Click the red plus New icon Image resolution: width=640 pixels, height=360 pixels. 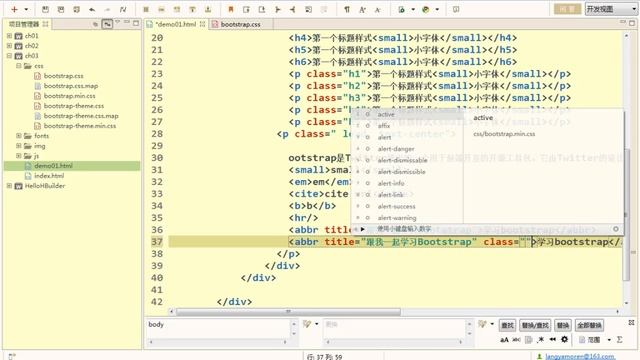click(x=14, y=9)
